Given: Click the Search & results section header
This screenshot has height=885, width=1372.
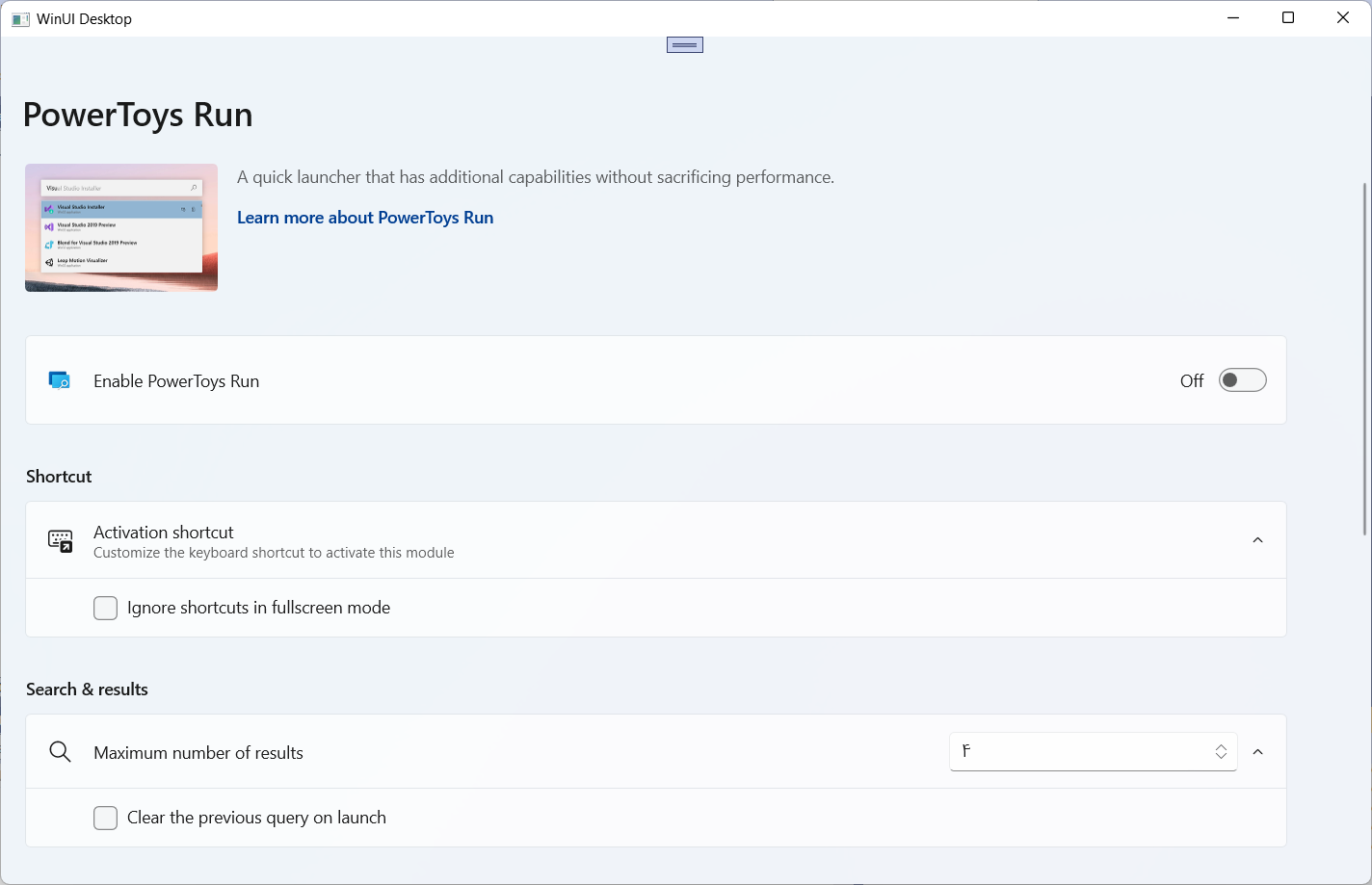Looking at the screenshot, I should tap(87, 690).
